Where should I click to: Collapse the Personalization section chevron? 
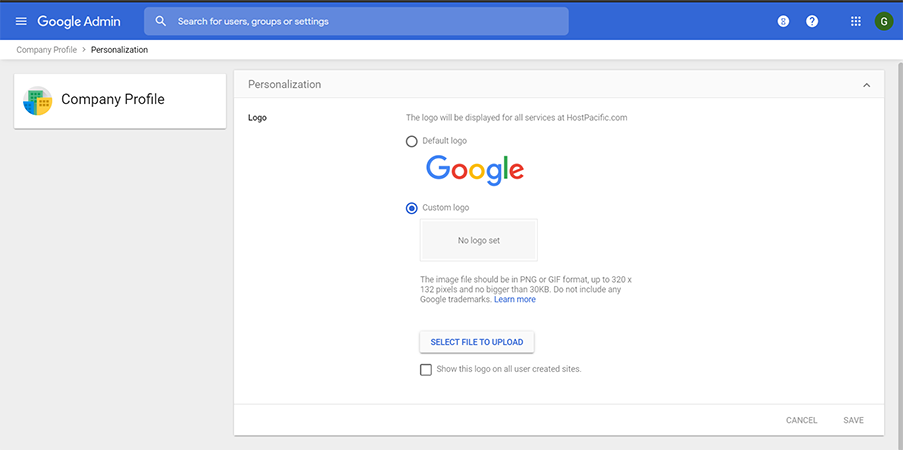pos(866,85)
